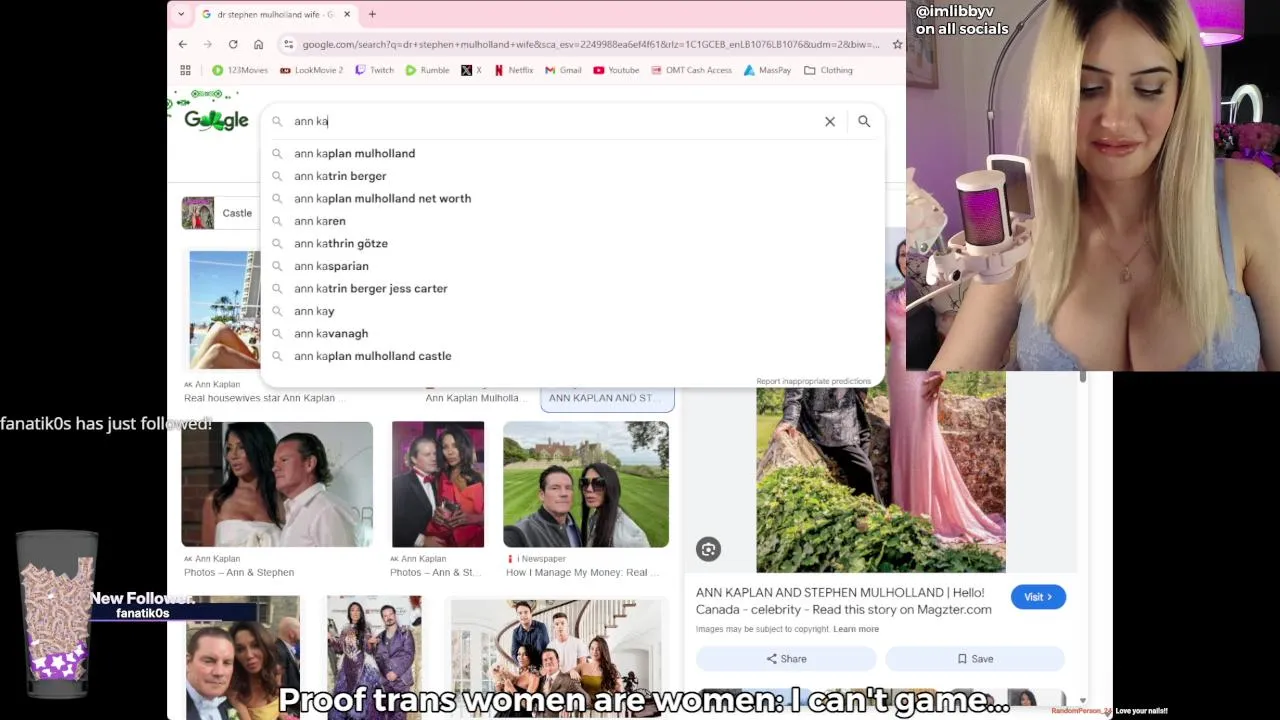Choose suggestion 'ann kaplan mulholland'
This screenshot has width=1280, height=720.
(572, 153)
